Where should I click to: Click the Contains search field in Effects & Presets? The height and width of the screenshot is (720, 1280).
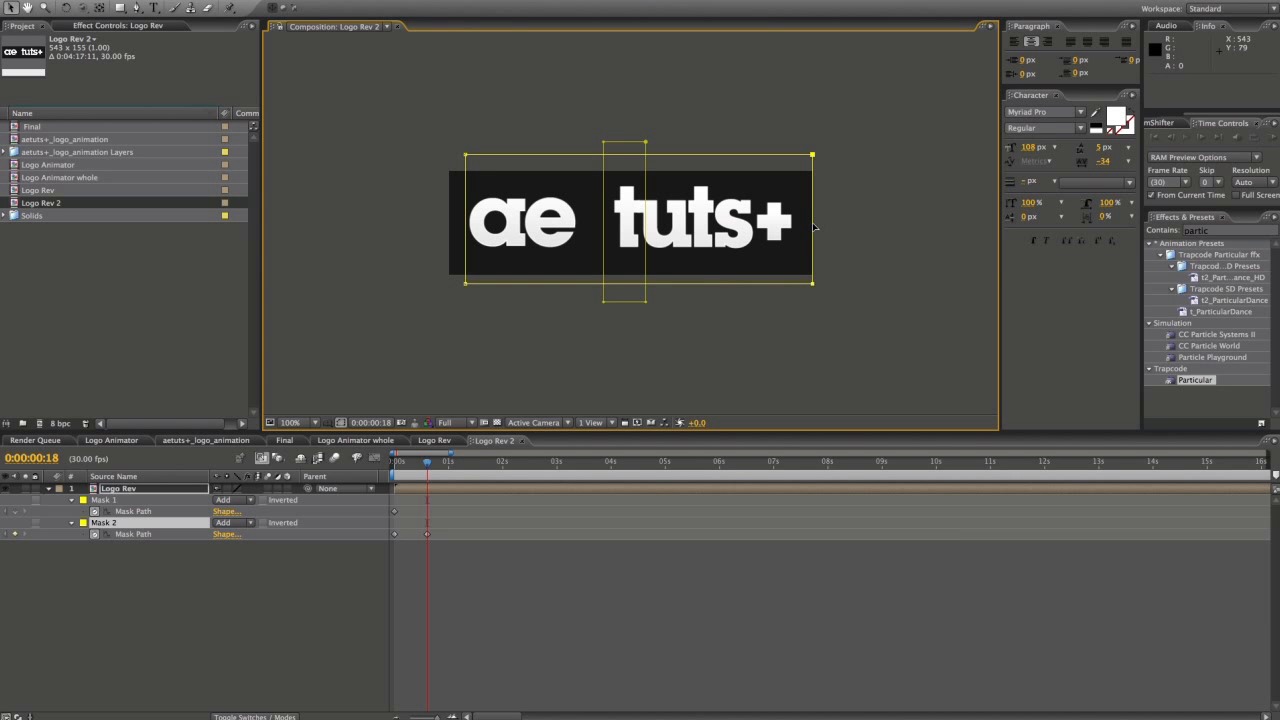point(1229,230)
